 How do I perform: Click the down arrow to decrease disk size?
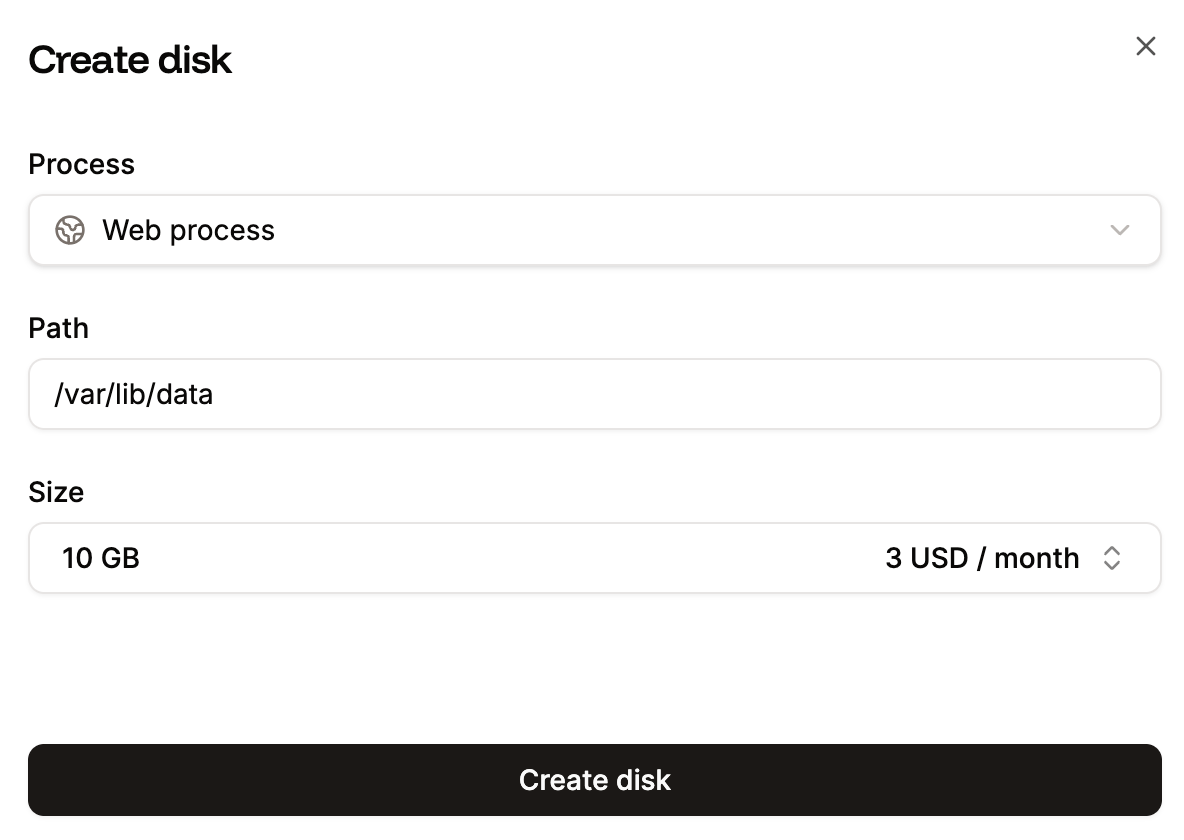tap(1112, 564)
